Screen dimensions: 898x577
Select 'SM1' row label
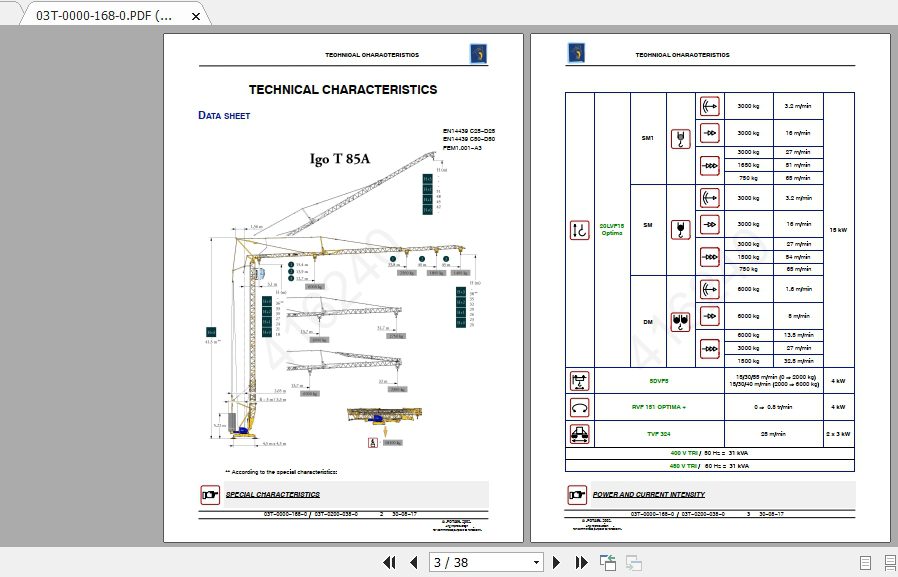pyautogui.click(x=648, y=138)
